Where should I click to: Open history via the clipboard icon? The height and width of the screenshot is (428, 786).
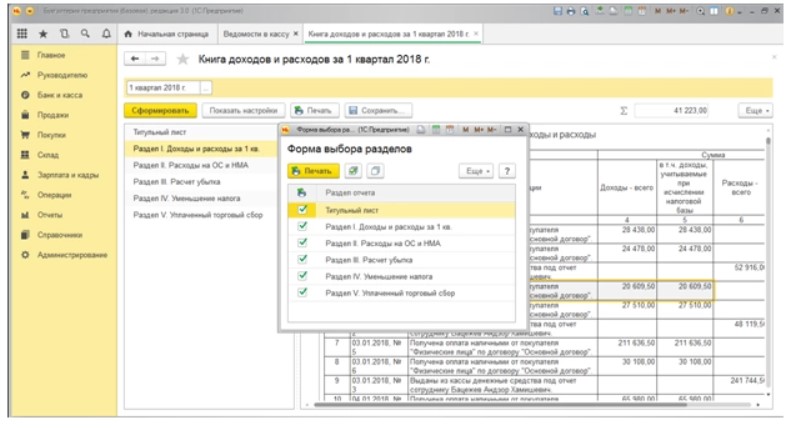(65, 33)
